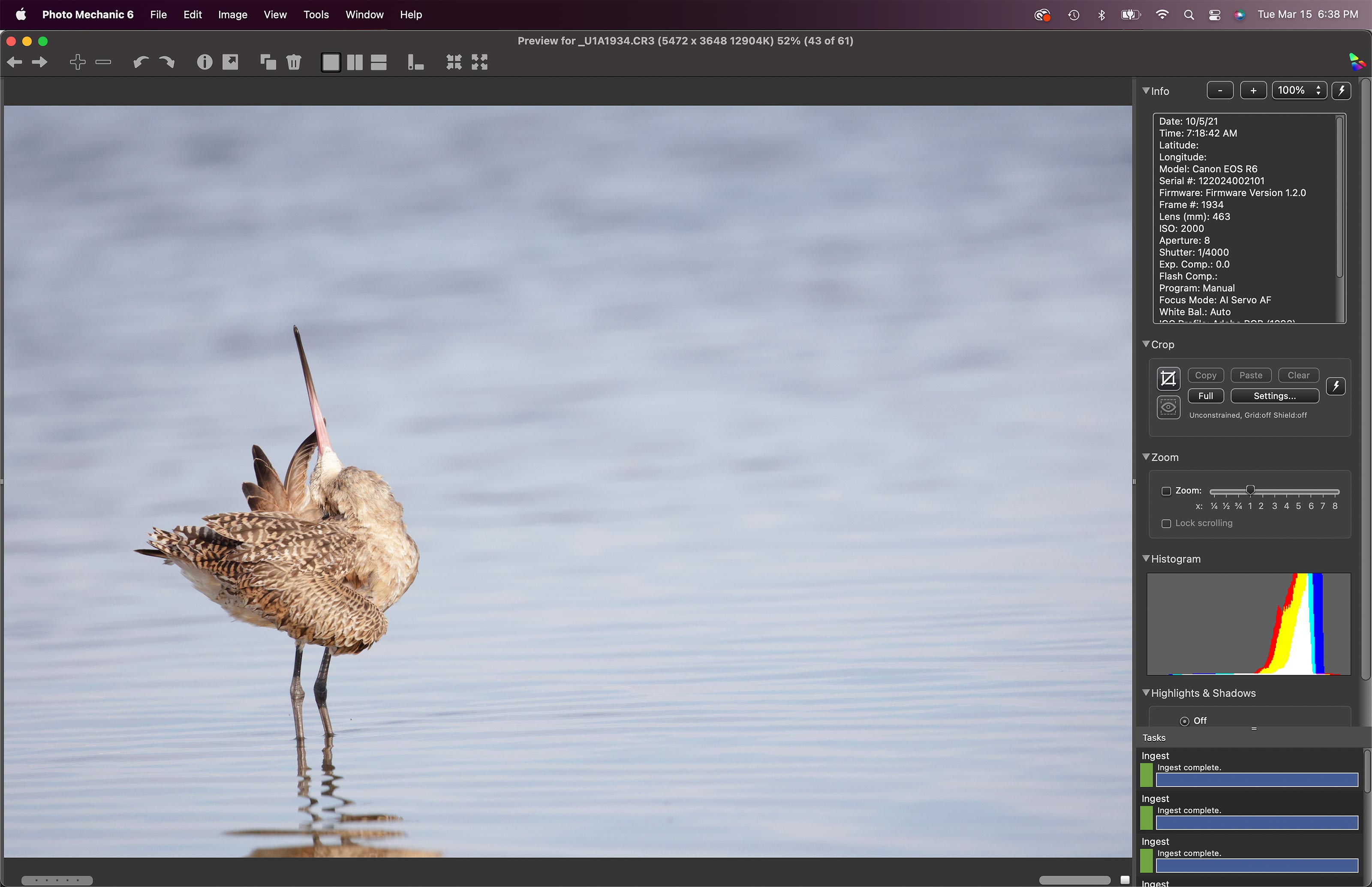
Task: Click the histogram graph display
Action: pos(1249,624)
